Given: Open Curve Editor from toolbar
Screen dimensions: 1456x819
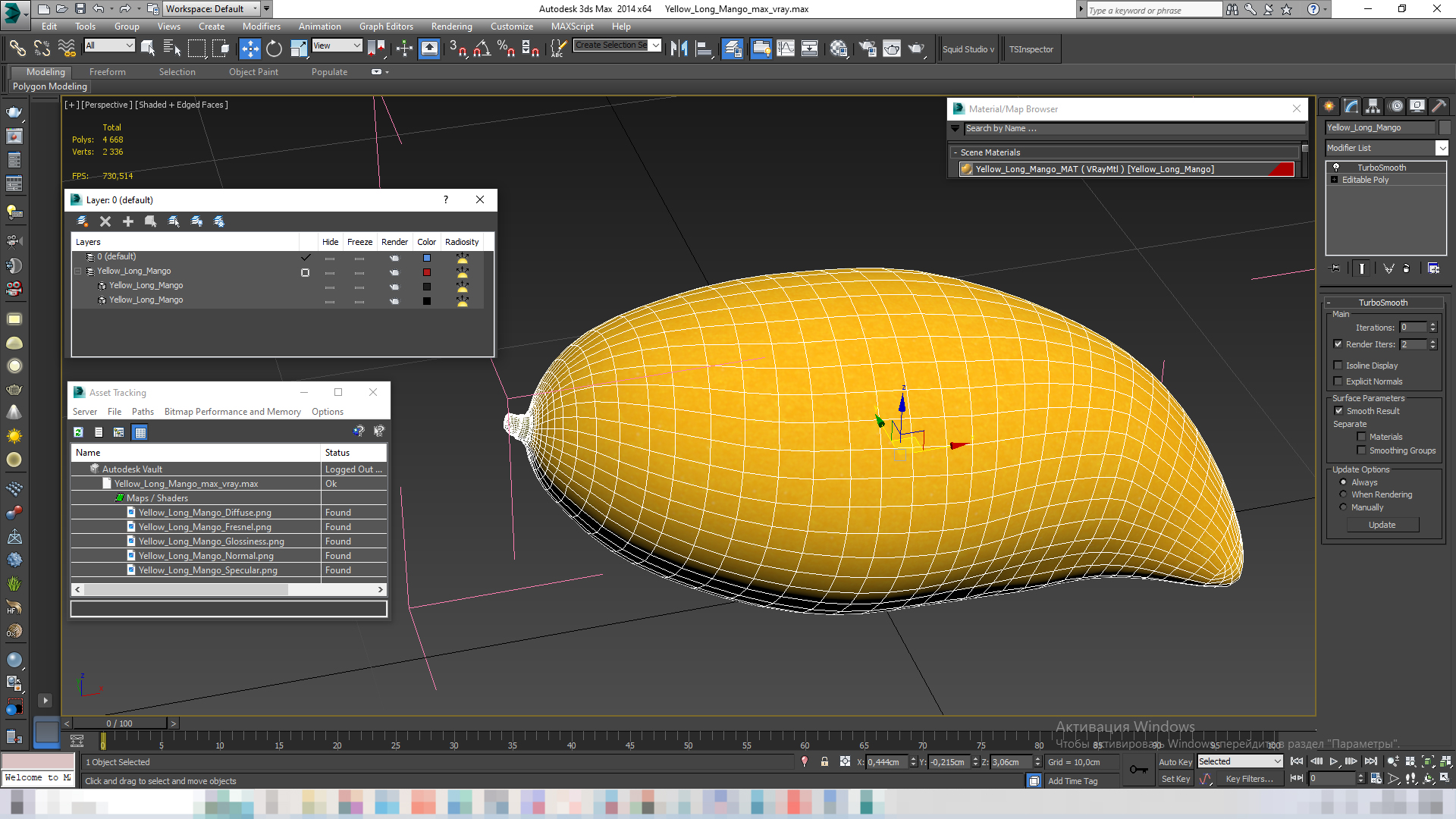Looking at the screenshot, I should 786,49.
